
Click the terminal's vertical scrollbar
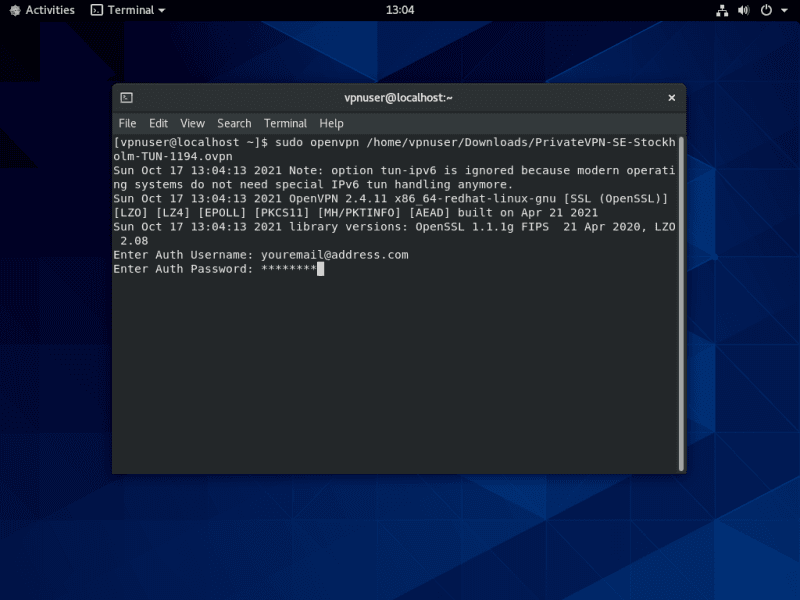pyautogui.click(x=681, y=300)
